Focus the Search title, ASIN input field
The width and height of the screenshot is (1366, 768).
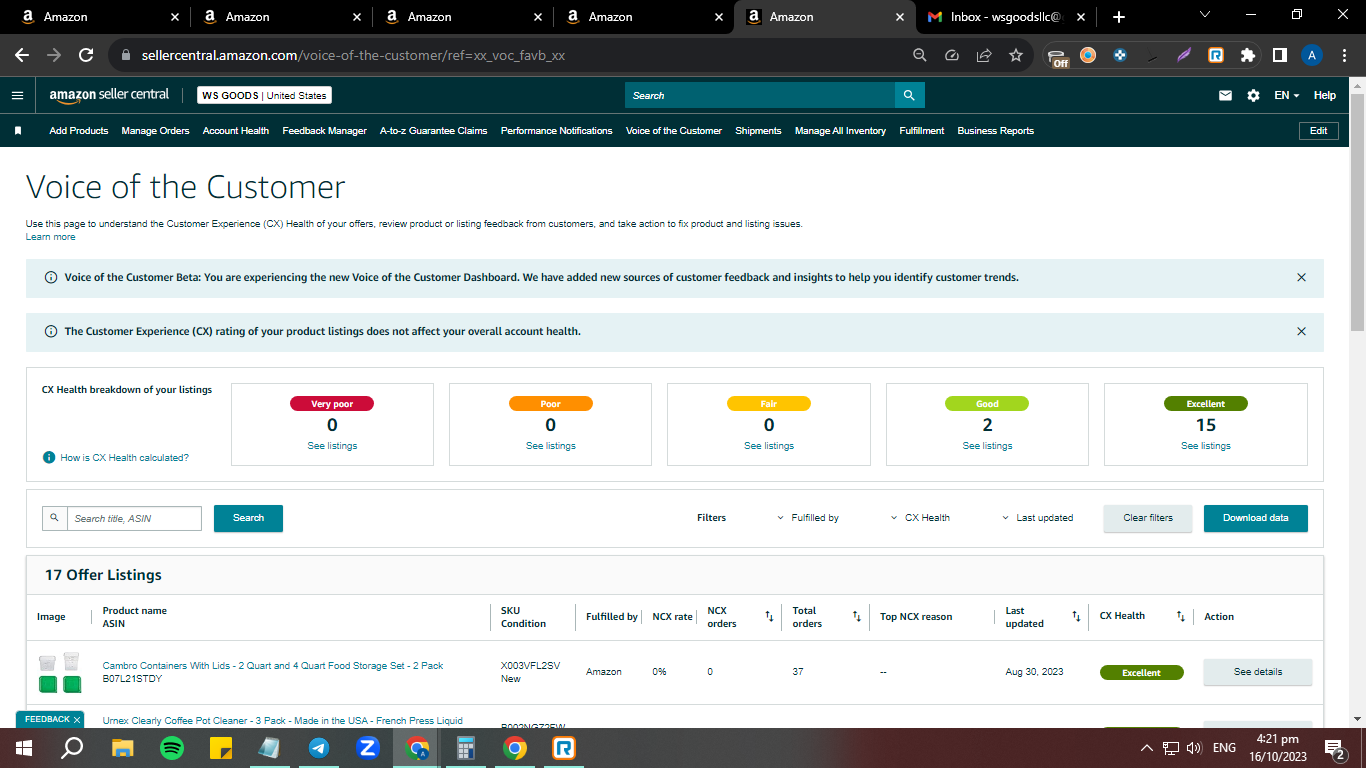click(x=135, y=518)
